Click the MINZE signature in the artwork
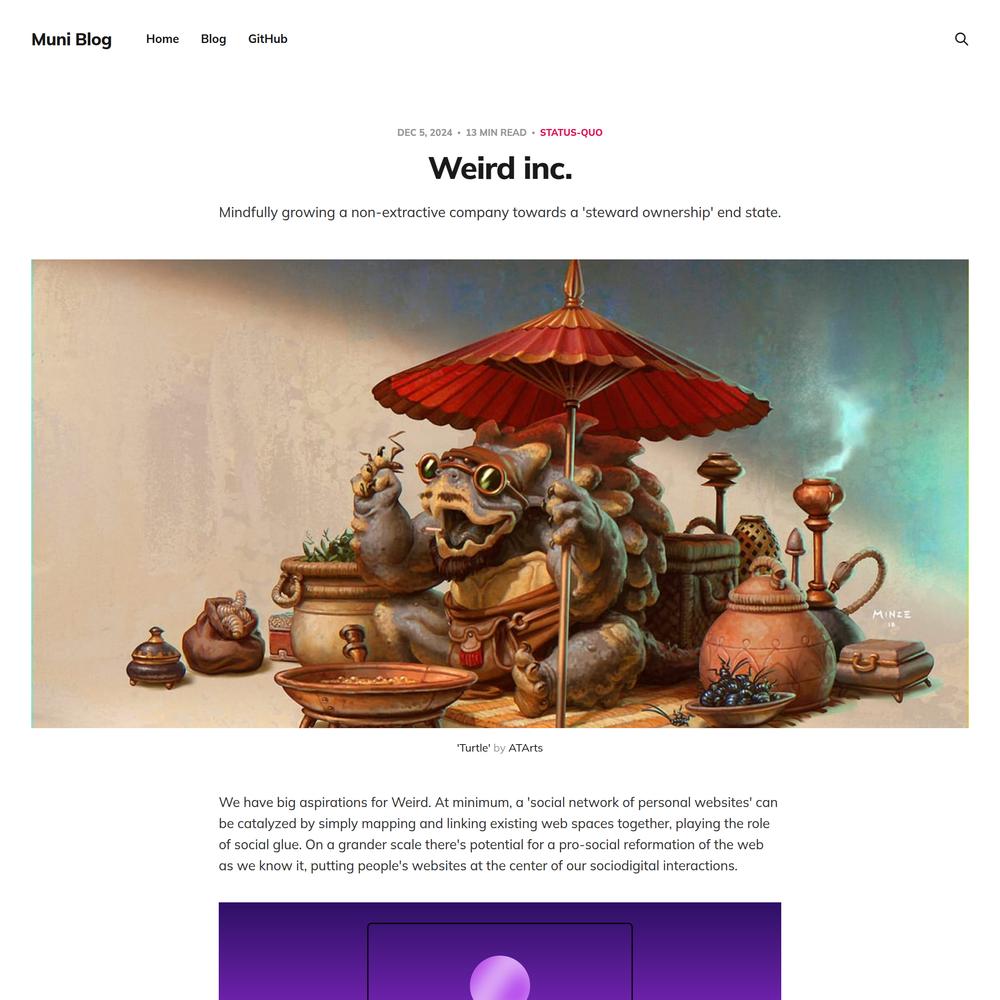1000x1000 pixels. [x=892, y=615]
